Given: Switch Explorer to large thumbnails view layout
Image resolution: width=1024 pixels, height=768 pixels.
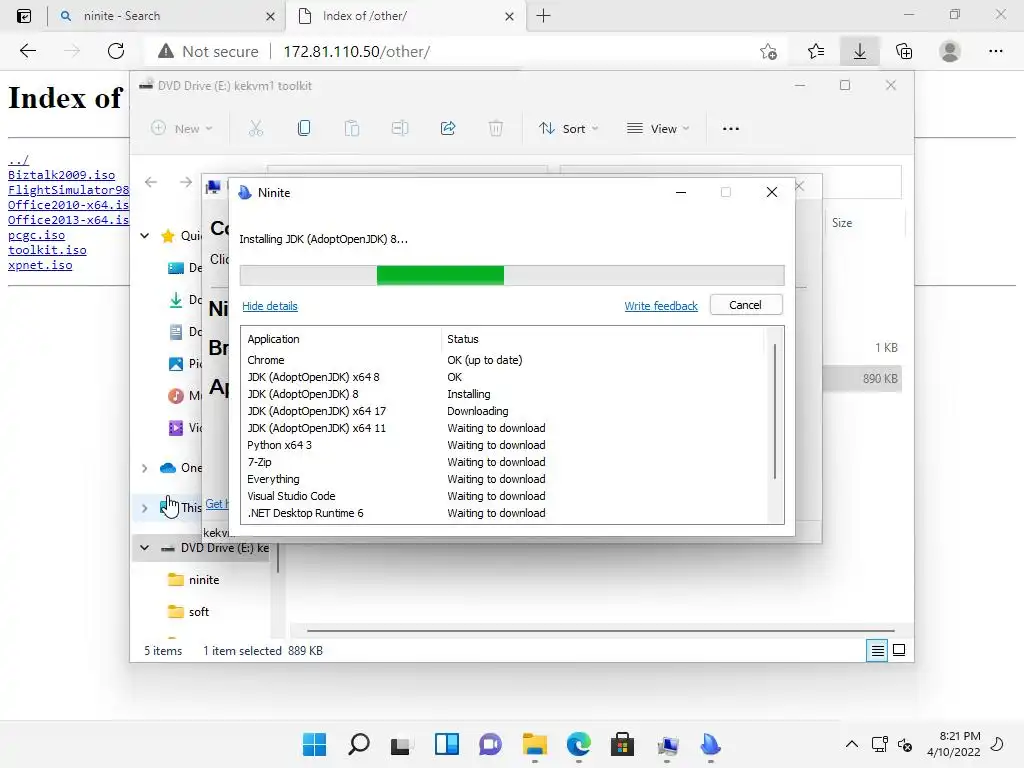Looking at the screenshot, I should point(899,650).
